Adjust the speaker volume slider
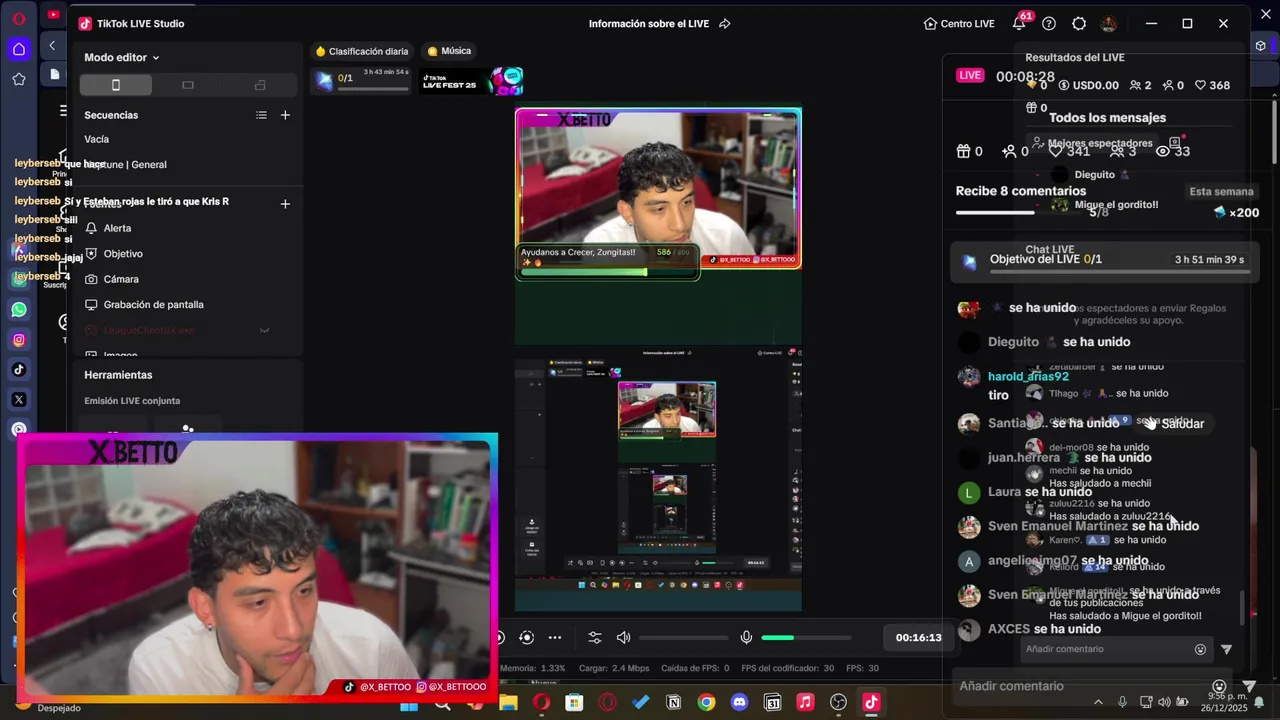1280x720 pixels. coord(683,637)
